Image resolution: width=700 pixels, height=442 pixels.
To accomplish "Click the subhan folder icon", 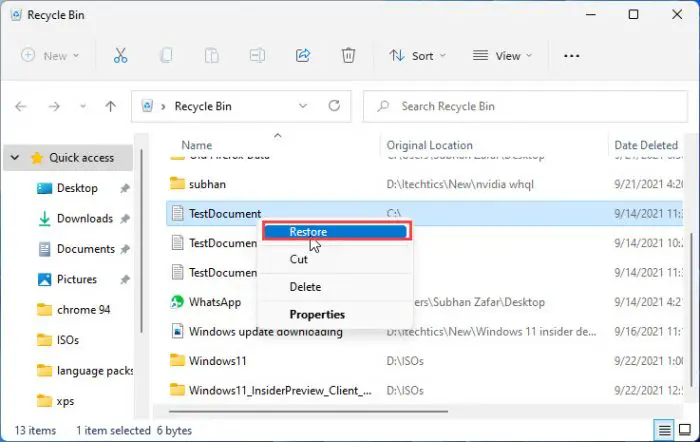I will pyautogui.click(x=177, y=183).
